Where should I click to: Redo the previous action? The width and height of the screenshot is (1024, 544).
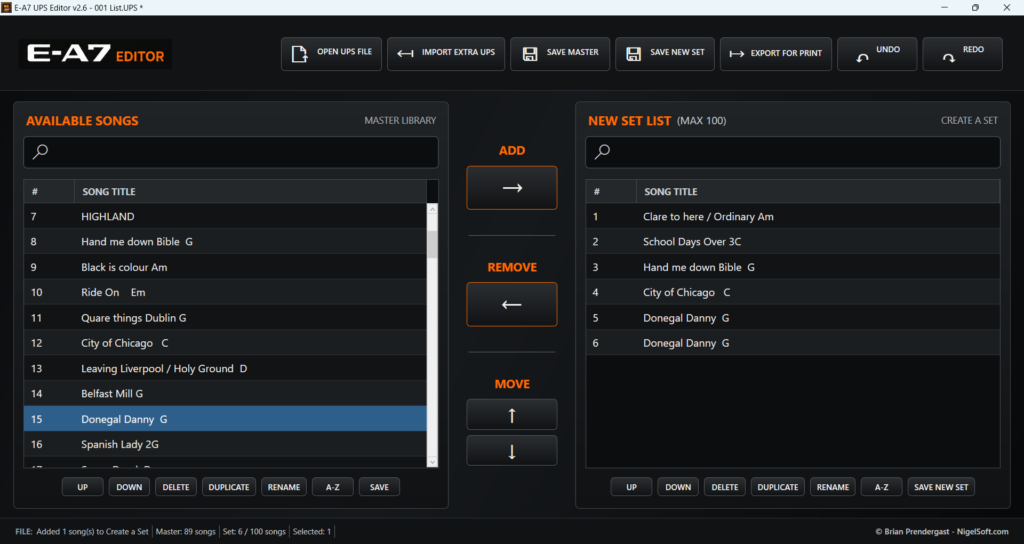pyautogui.click(x=963, y=54)
